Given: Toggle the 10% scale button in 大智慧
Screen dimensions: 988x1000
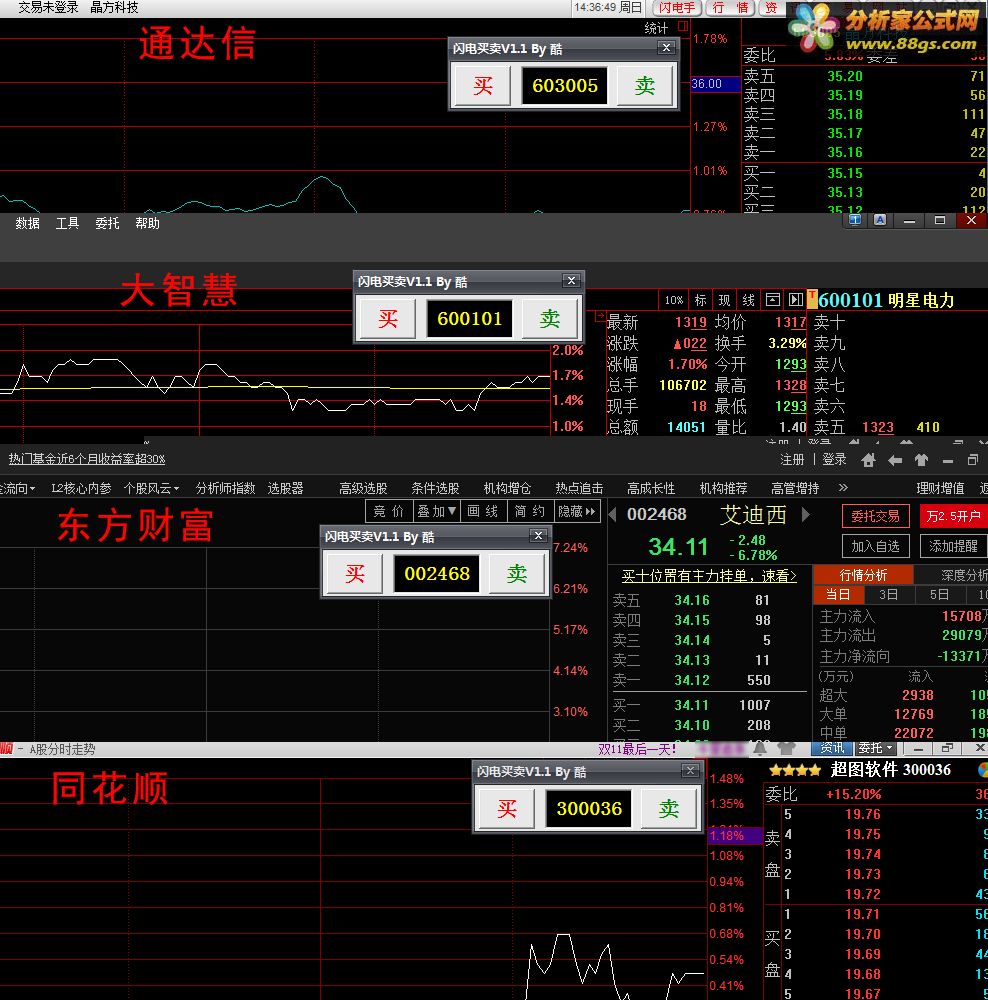Looking at the screenshot, I should pos(674,300).
